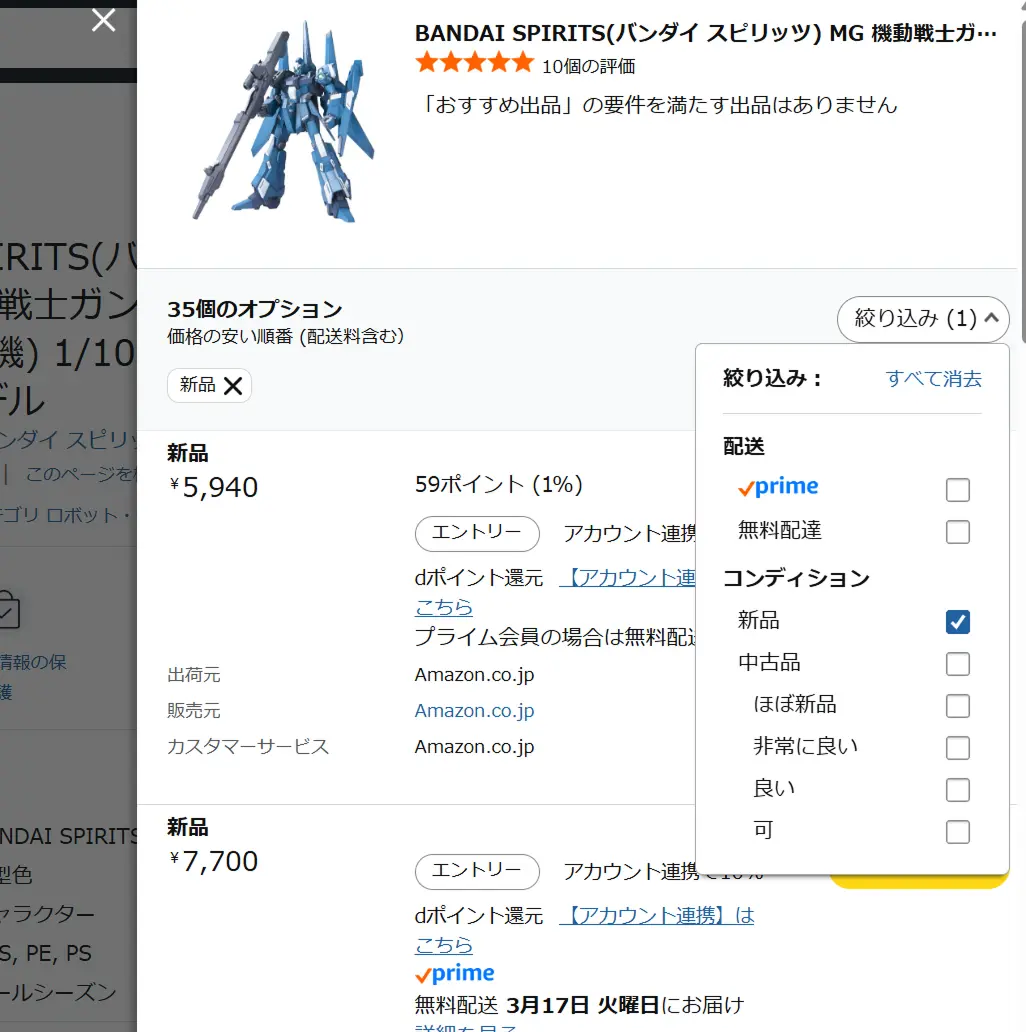Uncheck the 新品 condition filter

coord(957,621)
